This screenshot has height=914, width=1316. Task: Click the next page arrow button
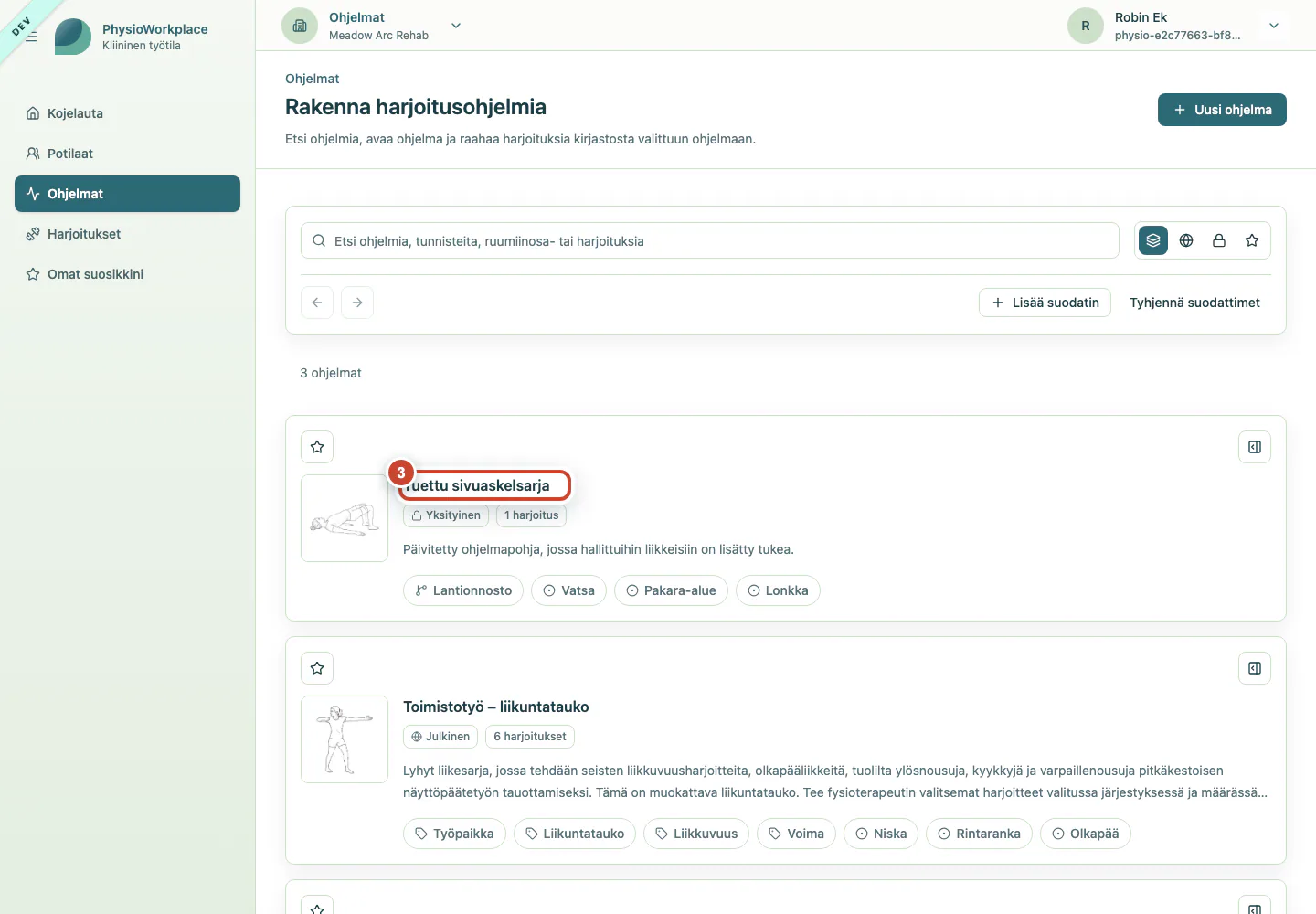357,303
